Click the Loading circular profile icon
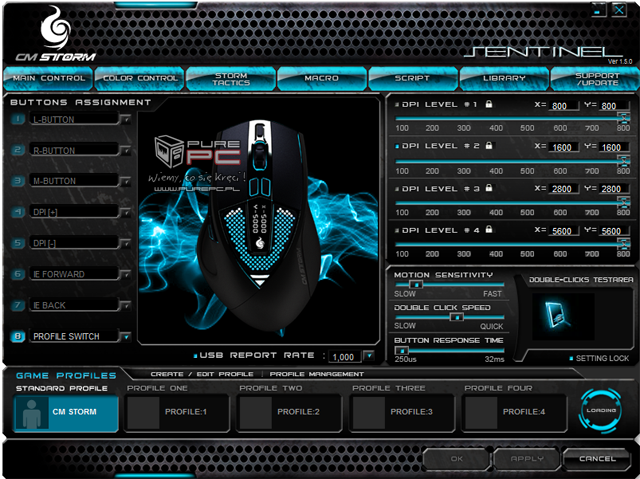 600,410
